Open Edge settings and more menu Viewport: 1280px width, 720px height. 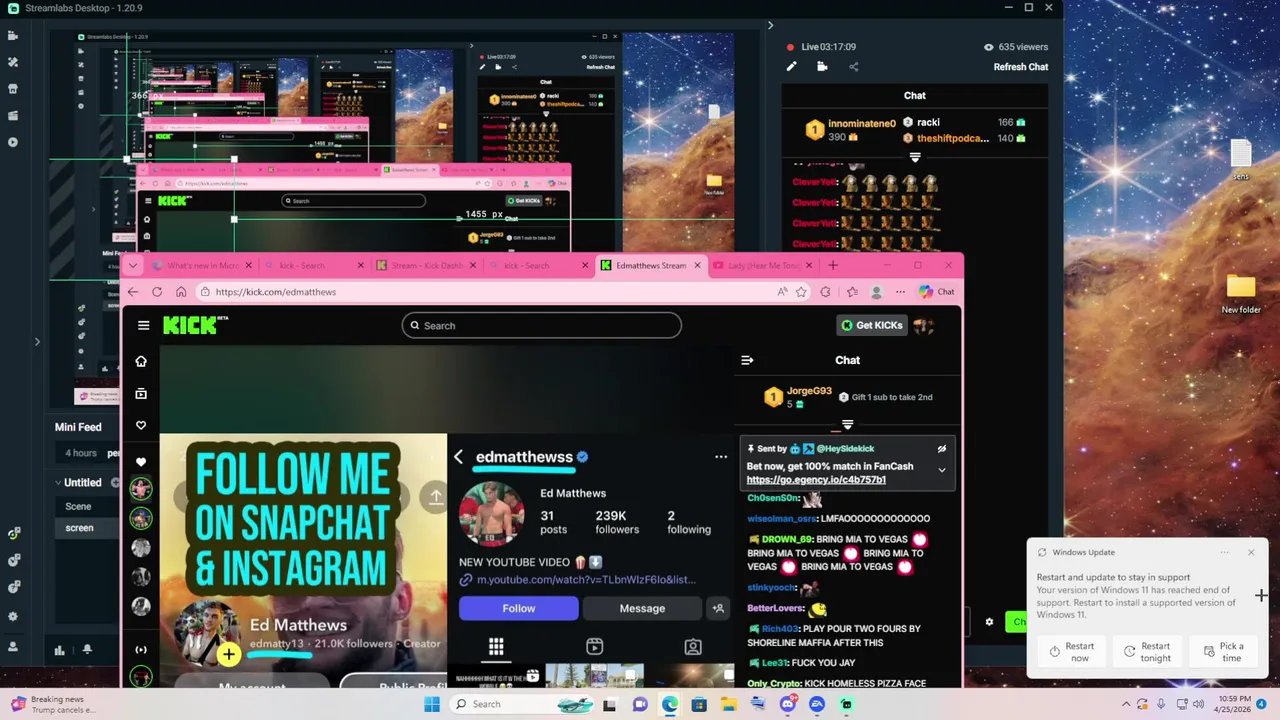(900, 292)
